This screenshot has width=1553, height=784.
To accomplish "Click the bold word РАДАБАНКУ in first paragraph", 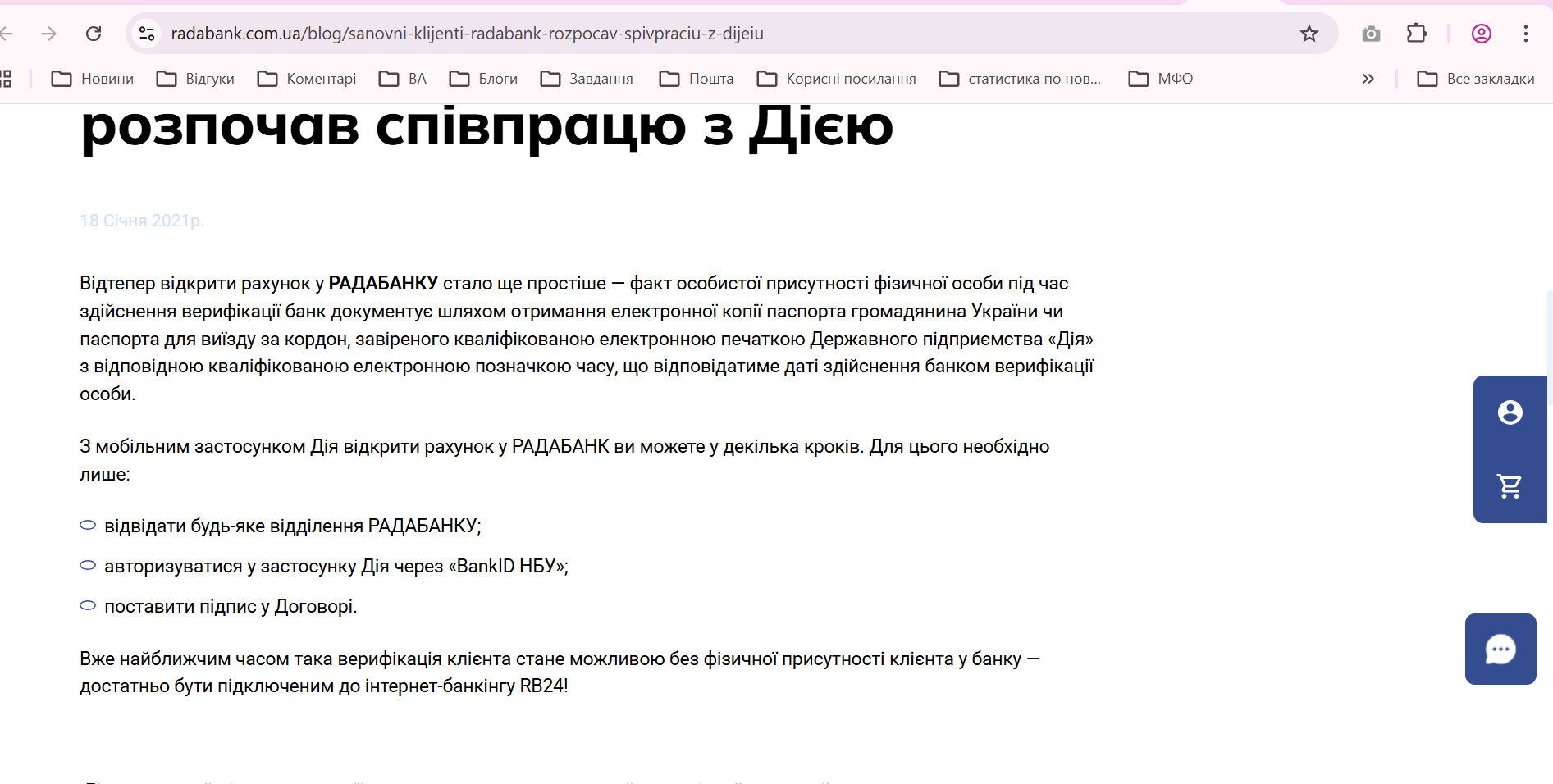I will point(383,284).
